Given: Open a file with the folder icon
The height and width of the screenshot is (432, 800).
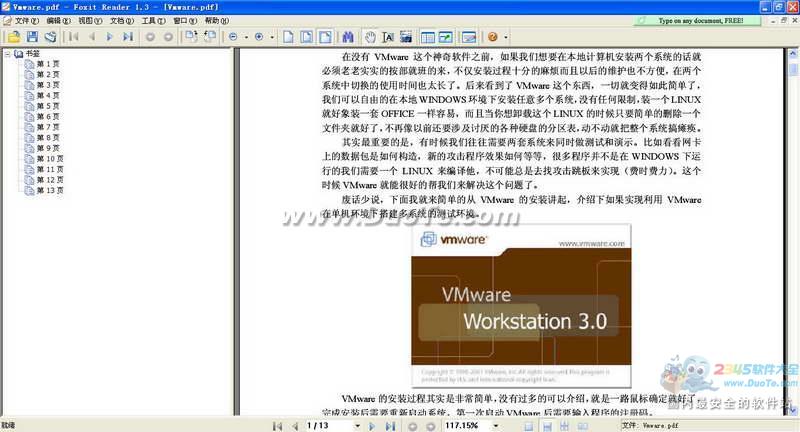Looking at the screenshot, I should point(14,37).
